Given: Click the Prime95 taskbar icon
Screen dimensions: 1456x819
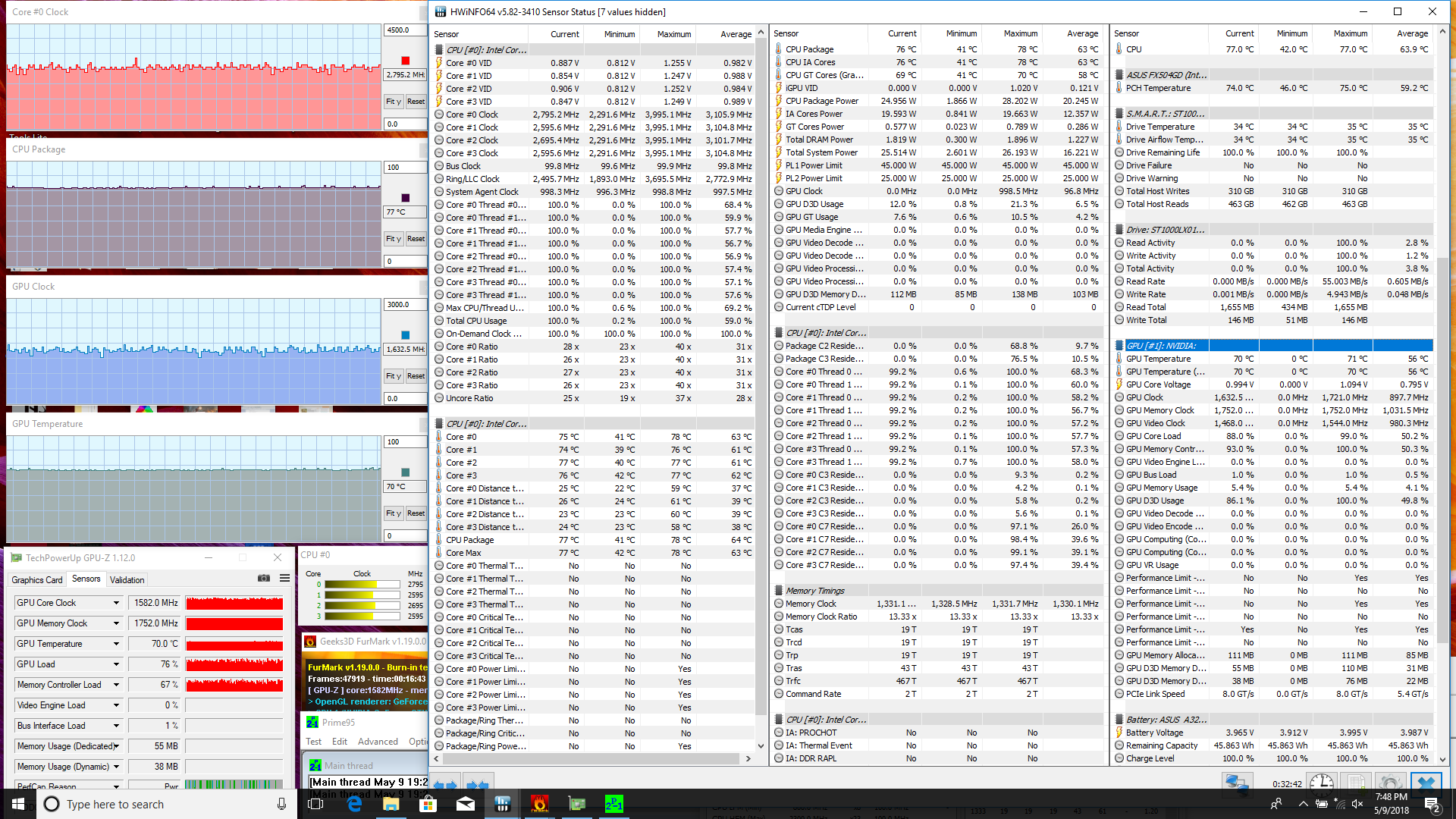Looking at the screenshot, I should tap(613, 804).
